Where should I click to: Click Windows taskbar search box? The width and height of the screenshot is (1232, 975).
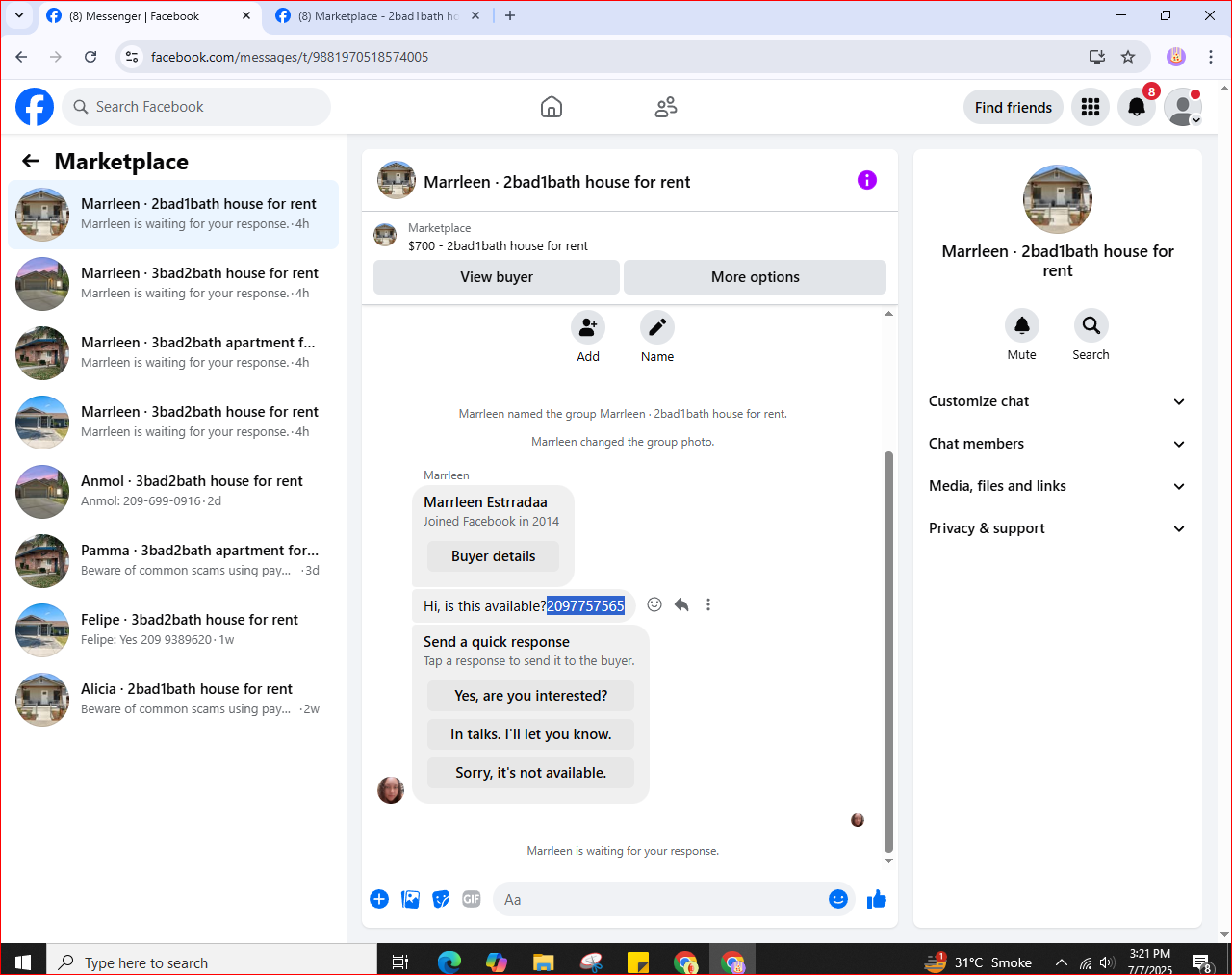tap(212, 962)
